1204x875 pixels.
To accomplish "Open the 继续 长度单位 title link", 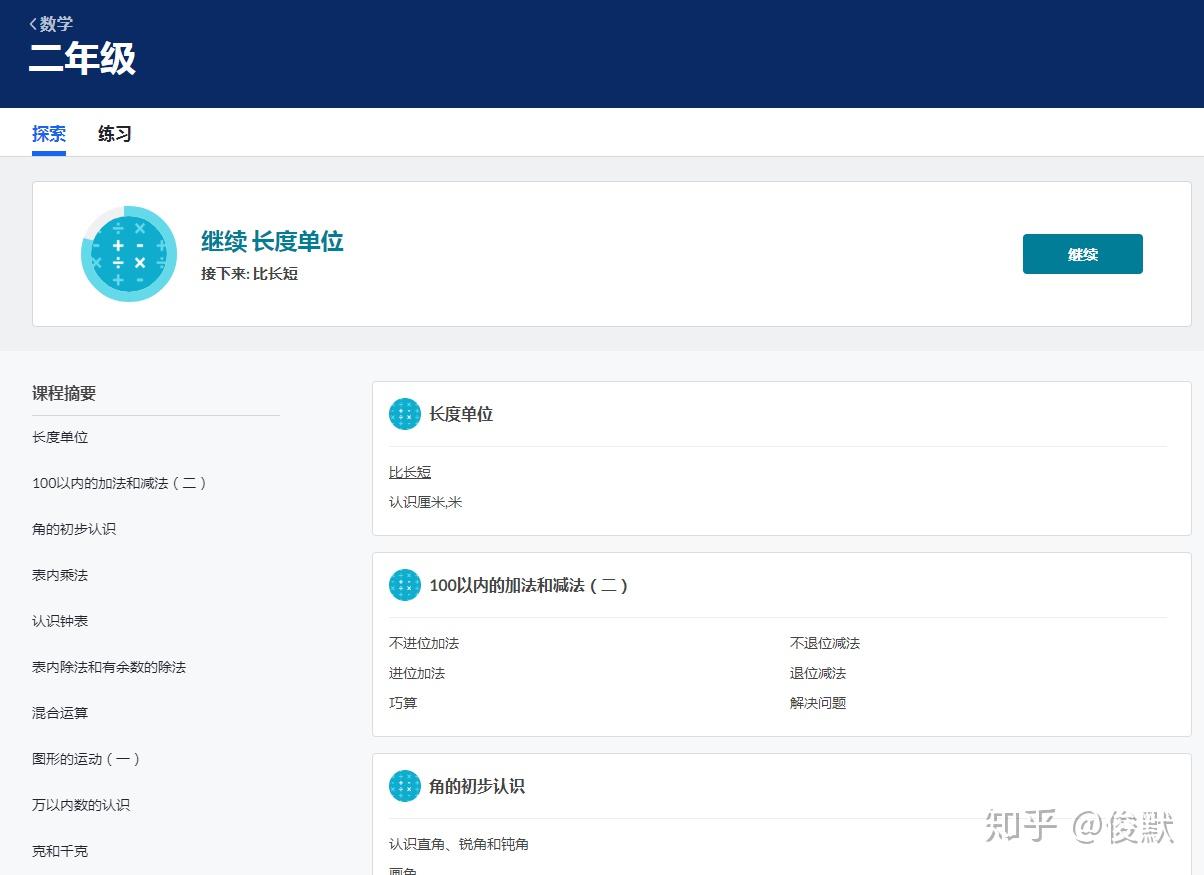I will [x=272, y=241].
